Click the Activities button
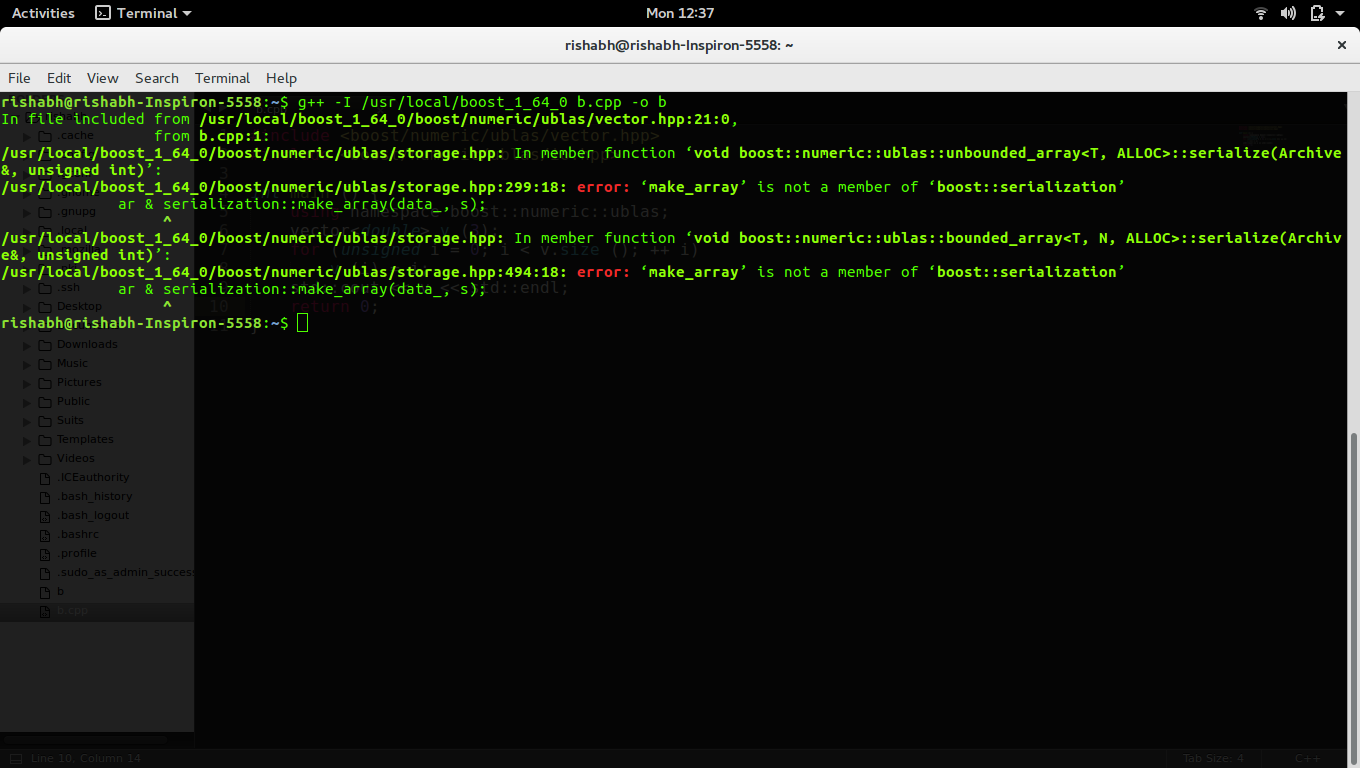Viewport: 1360px width, 768px height. click(43, 13)
